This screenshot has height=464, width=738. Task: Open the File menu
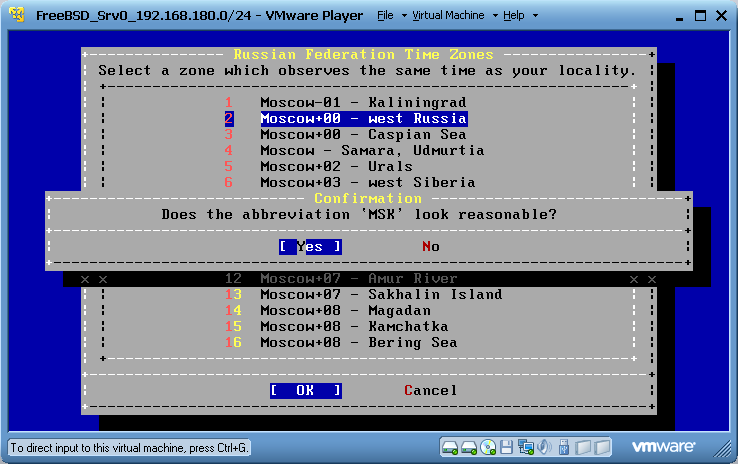click(385, 16)
